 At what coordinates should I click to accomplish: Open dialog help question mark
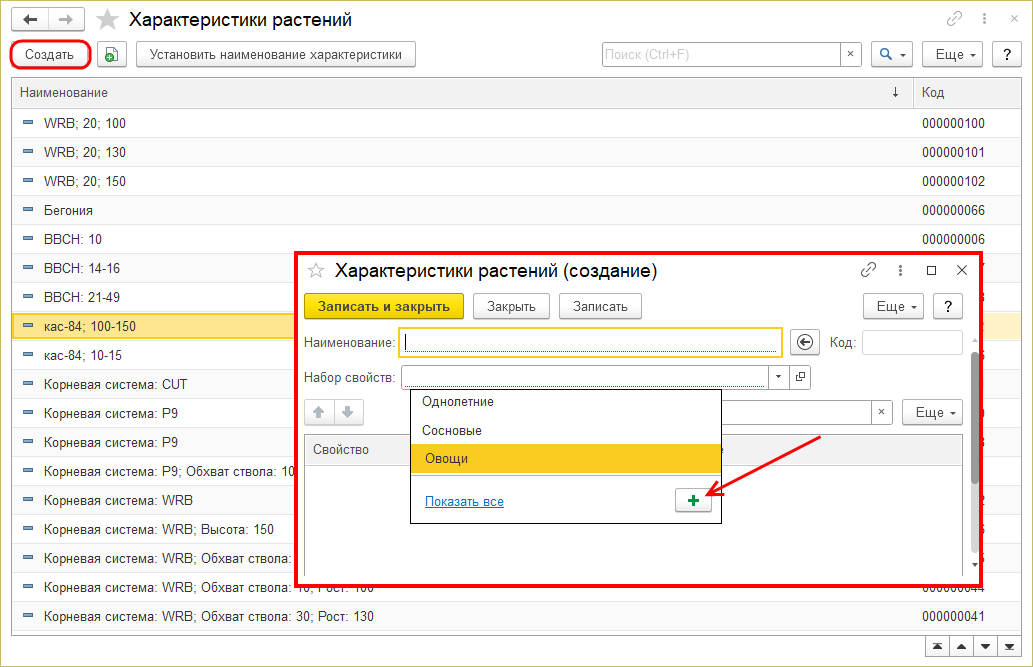point(948,306)
